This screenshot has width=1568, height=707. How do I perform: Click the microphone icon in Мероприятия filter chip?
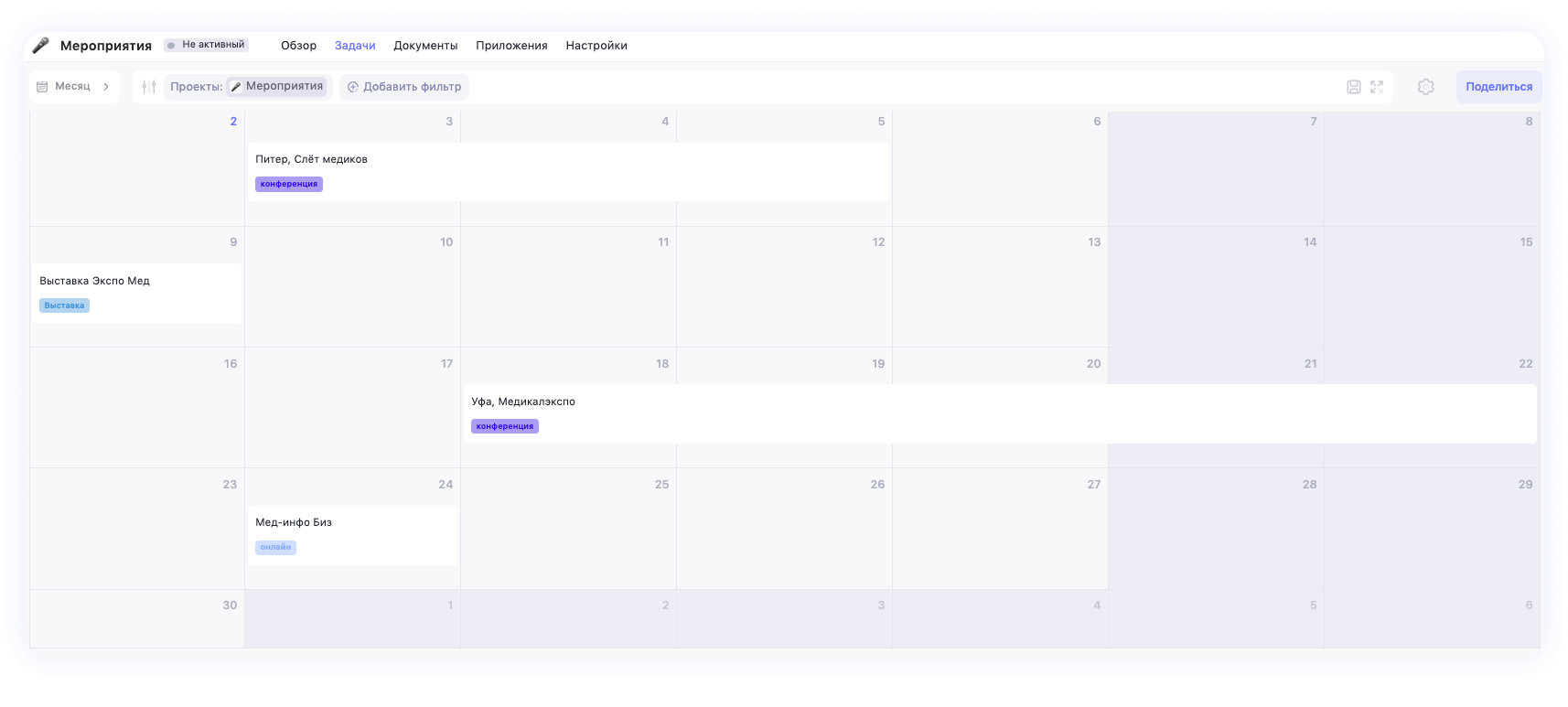pyautogui.click(x=236, y=87)
